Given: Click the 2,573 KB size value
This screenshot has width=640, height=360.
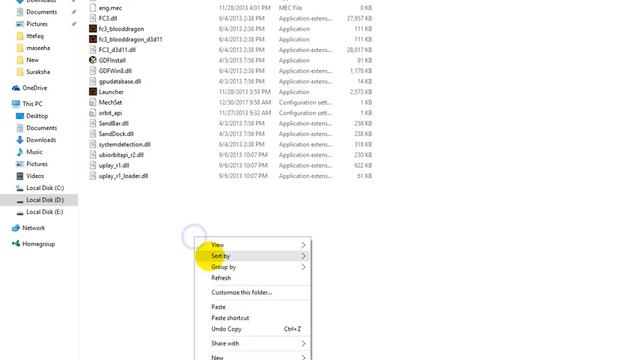Looking at the screenshot, I should 361,92.
